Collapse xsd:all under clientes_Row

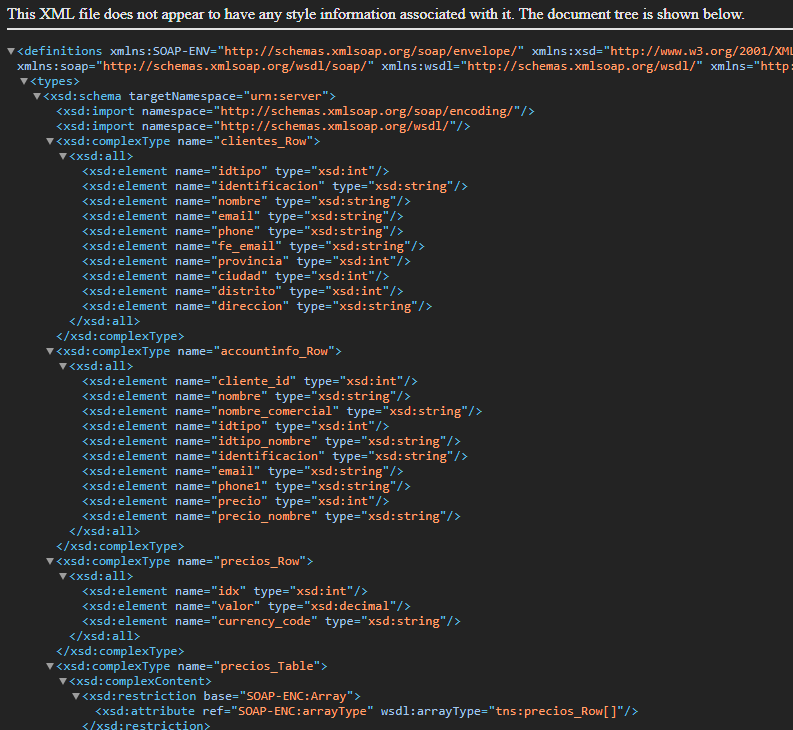tap(63, 156)
